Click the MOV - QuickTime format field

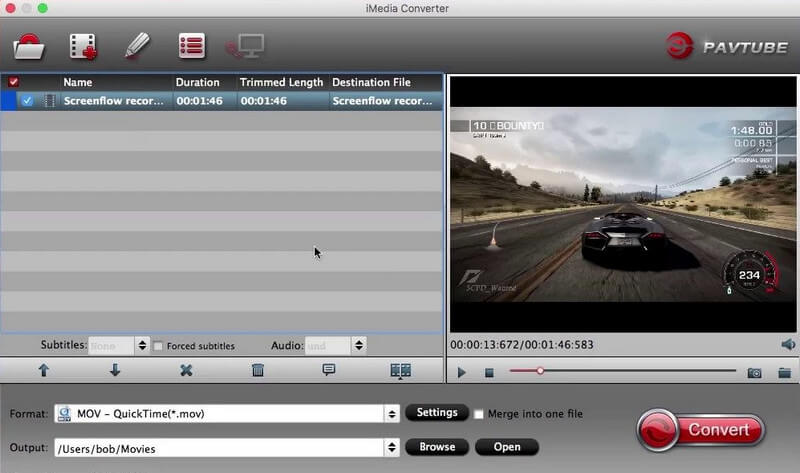tap(220, 414)
